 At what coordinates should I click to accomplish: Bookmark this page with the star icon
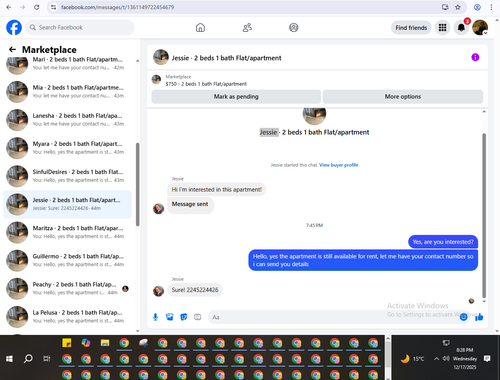[458, 7]
